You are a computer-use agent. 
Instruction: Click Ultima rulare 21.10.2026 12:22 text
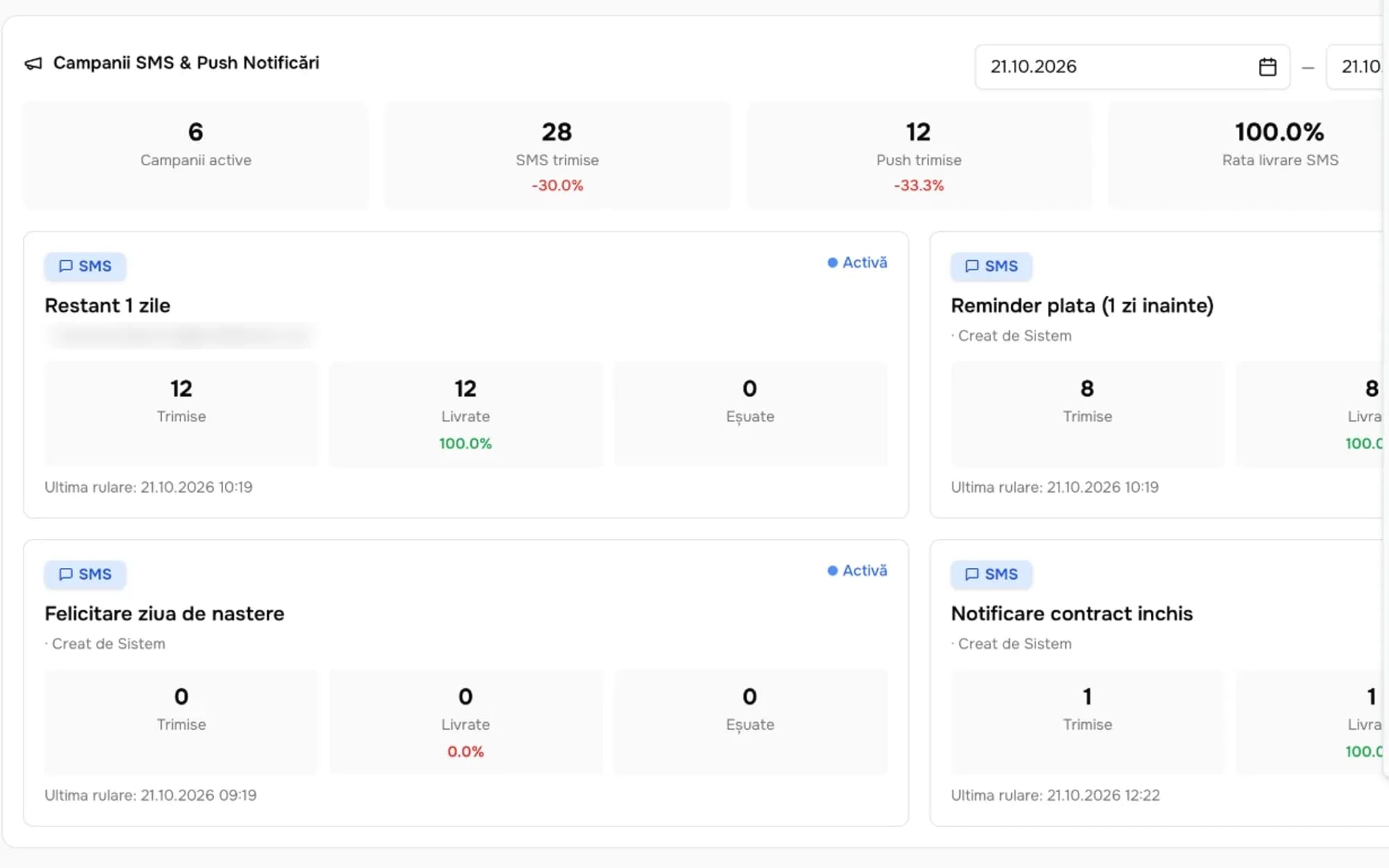pyautogui.click(x=1056, y=795)
